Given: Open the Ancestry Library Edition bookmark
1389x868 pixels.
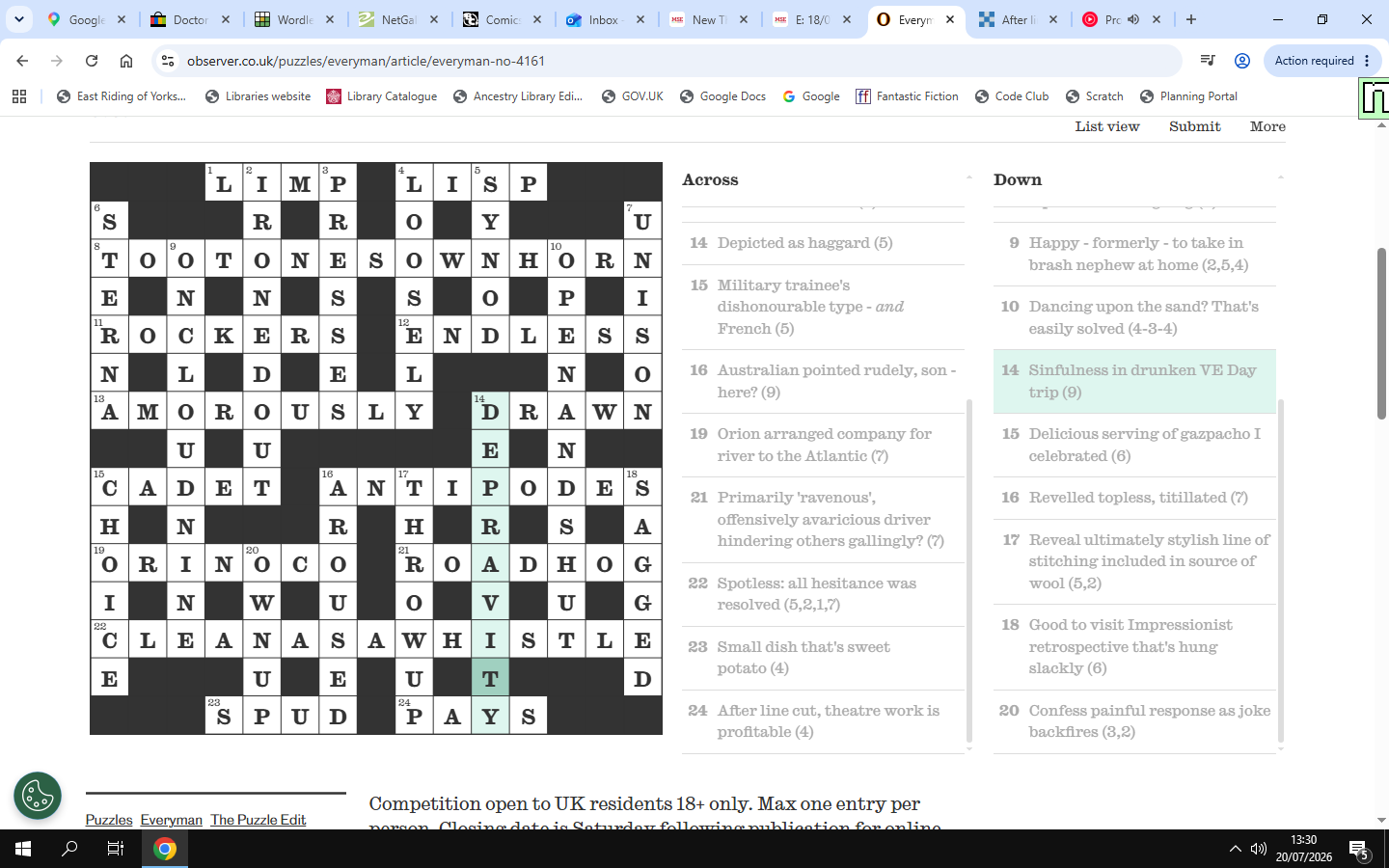Looking at the screenshot, I should pos(518,96).
